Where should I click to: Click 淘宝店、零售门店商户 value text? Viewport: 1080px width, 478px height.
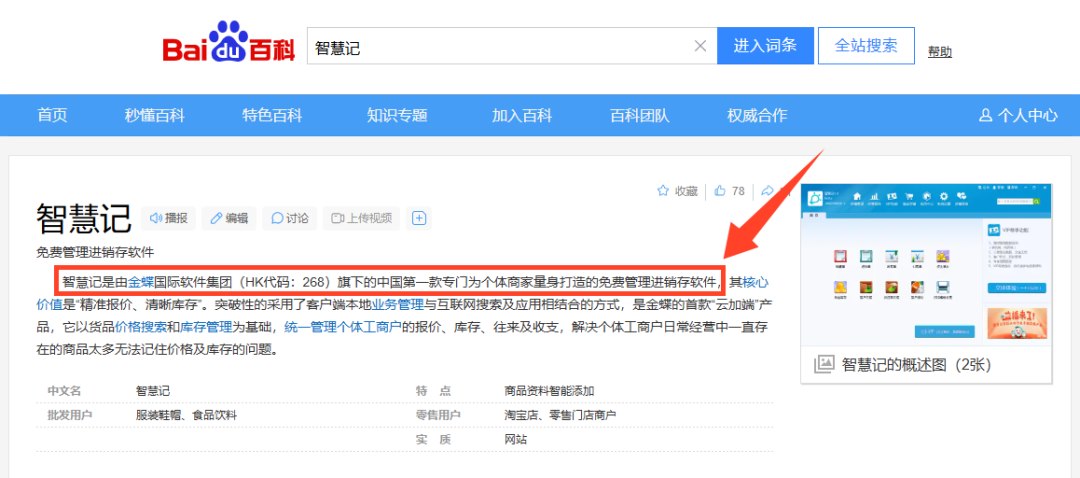click(560, 415)
